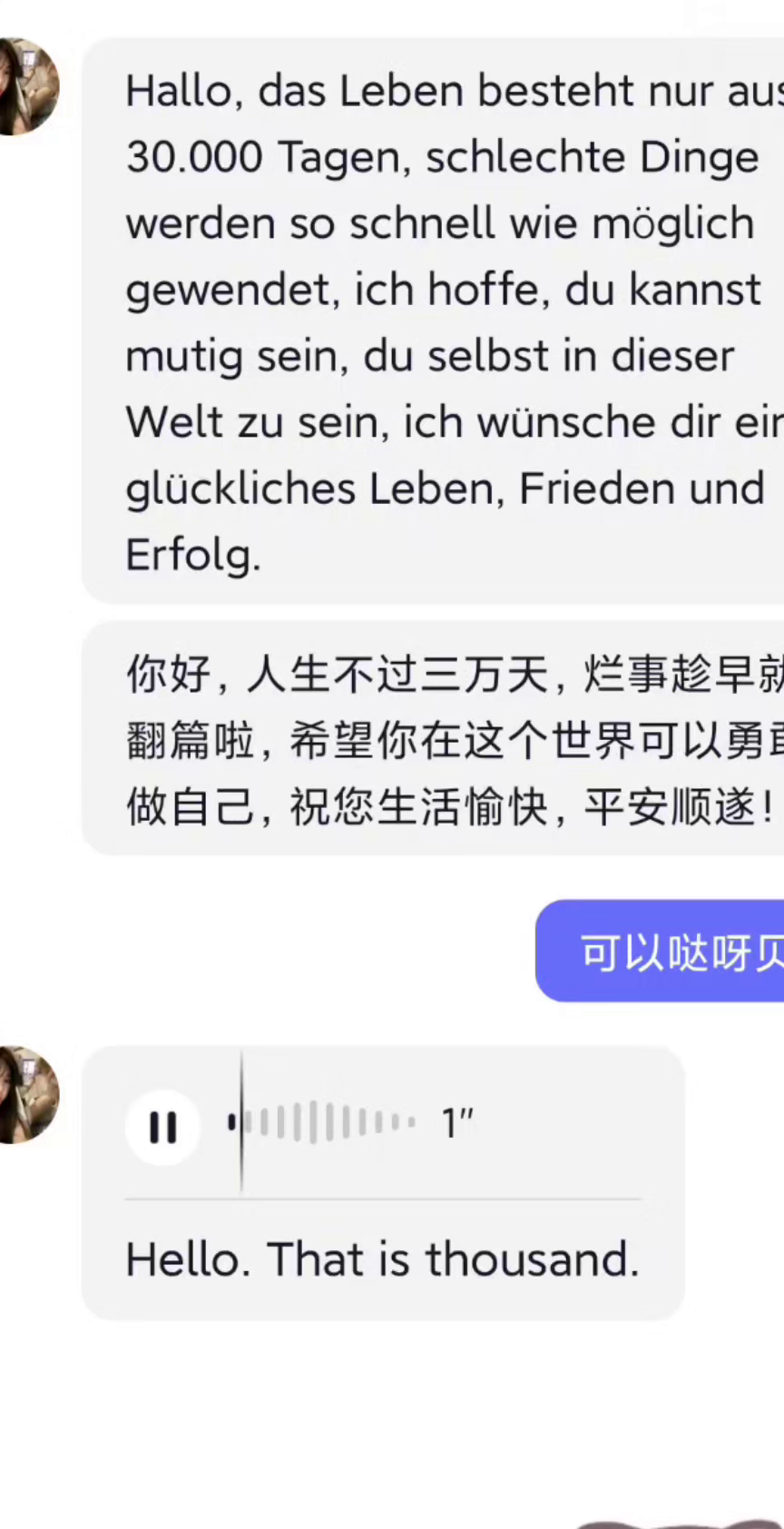Seek within the voice message waveform

pos(322,1123)
